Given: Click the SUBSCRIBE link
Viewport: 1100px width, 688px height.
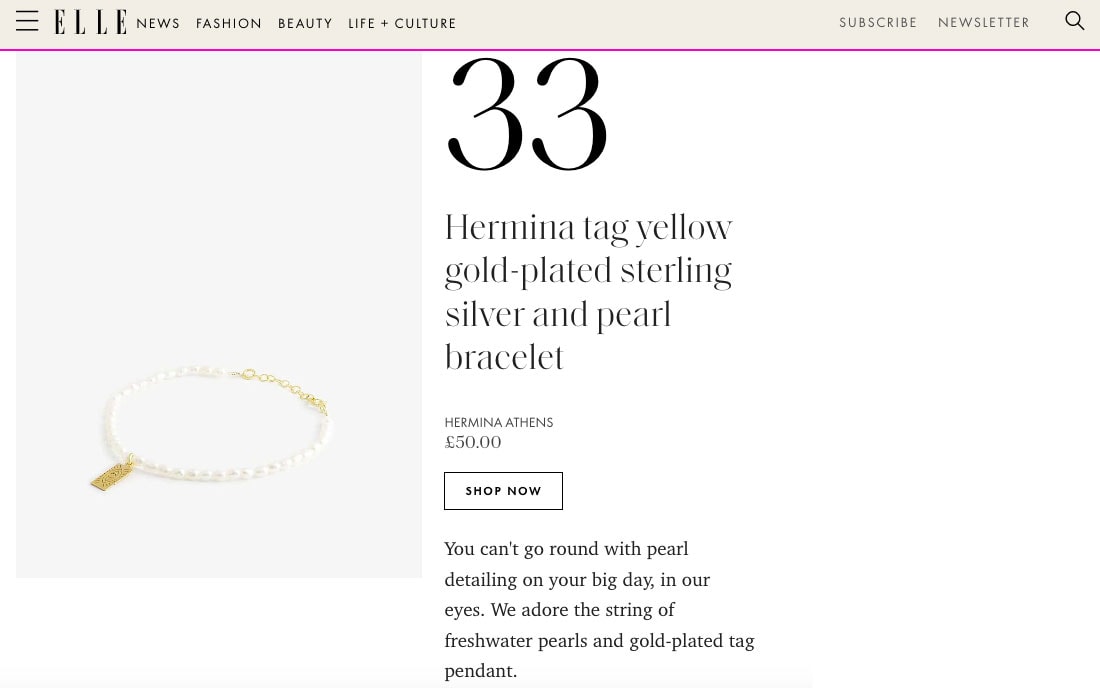Looking at the screenshot, I should point(878,22).
